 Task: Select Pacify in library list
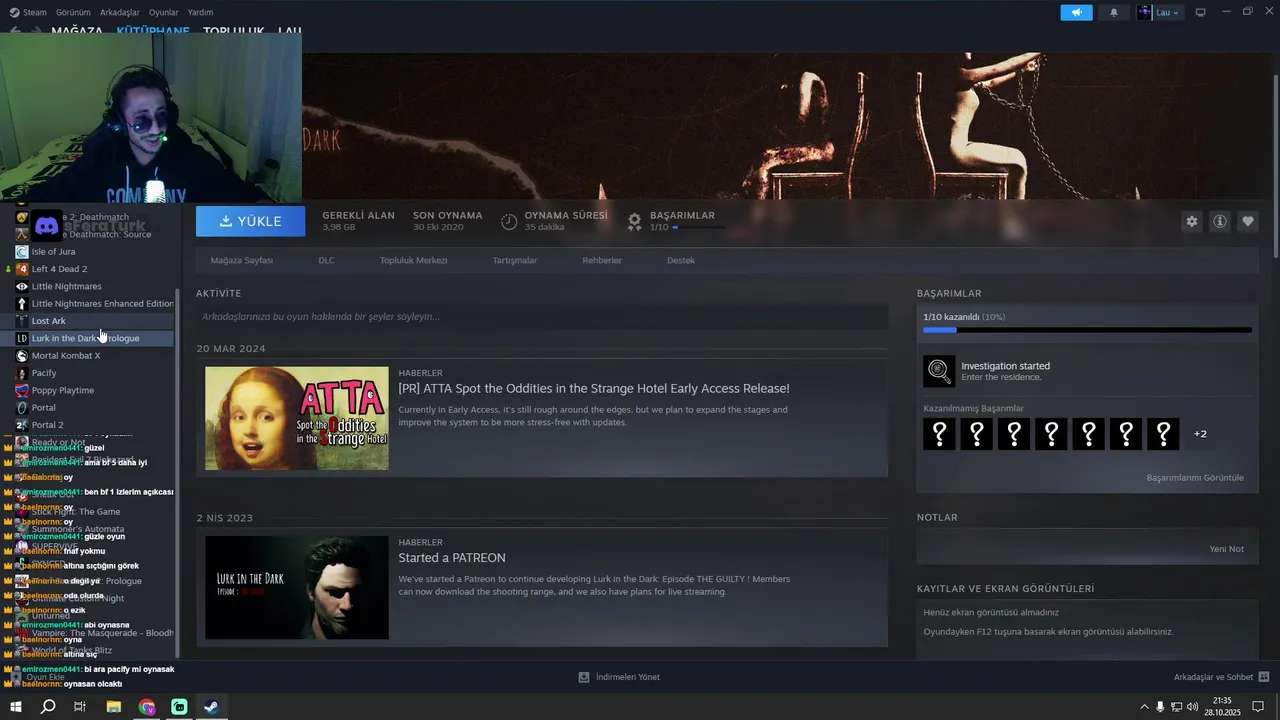coord(44,373)
